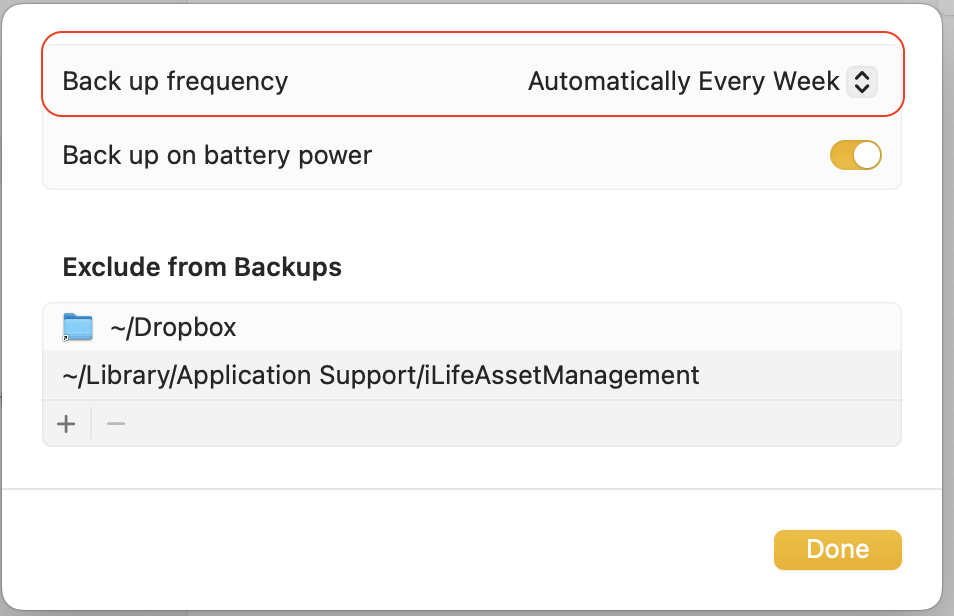Click the Dropbox folder icon
The height and width of the screenshot is (616, 954).
click(77, 327)
